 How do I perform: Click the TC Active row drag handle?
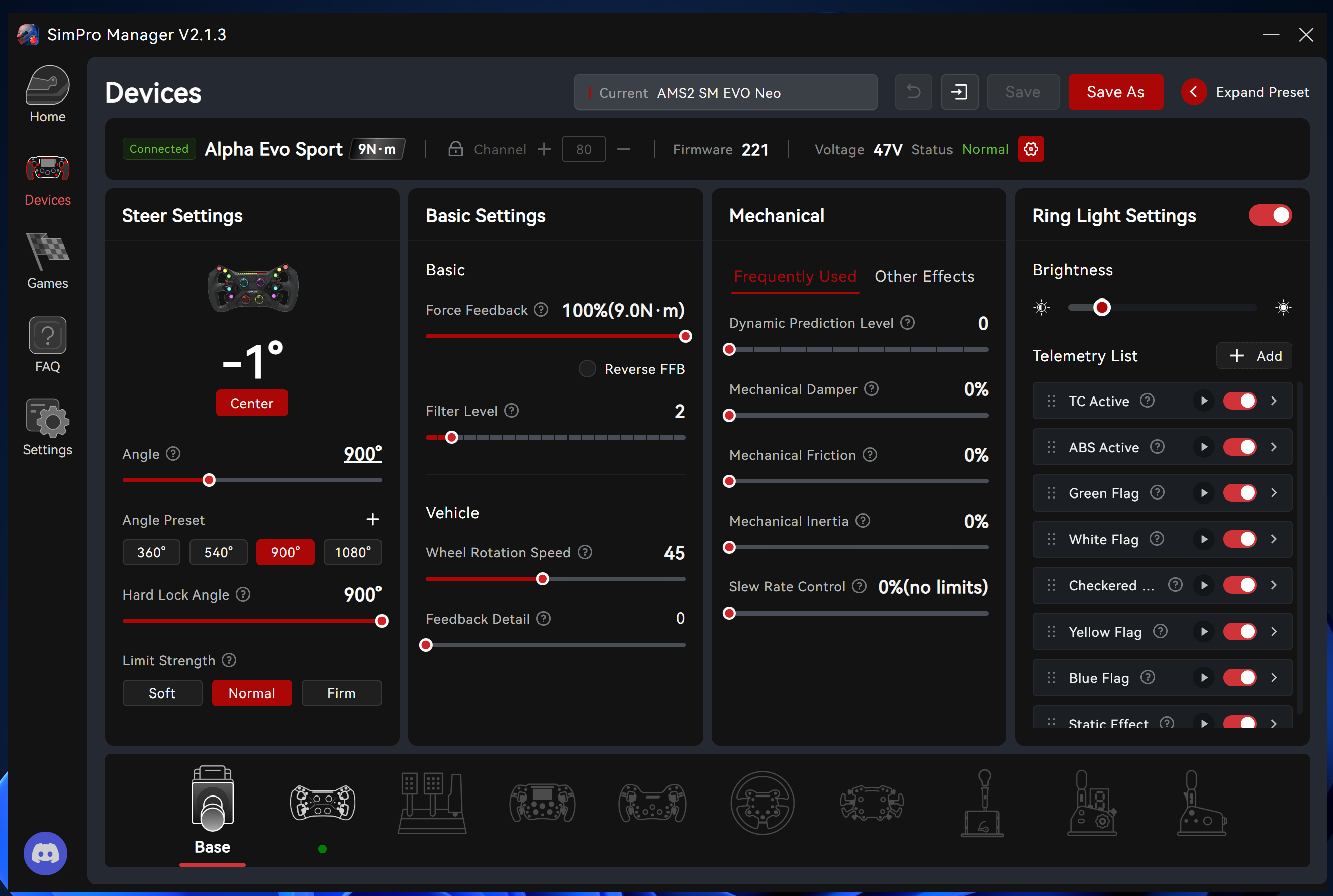(1051, 401)
